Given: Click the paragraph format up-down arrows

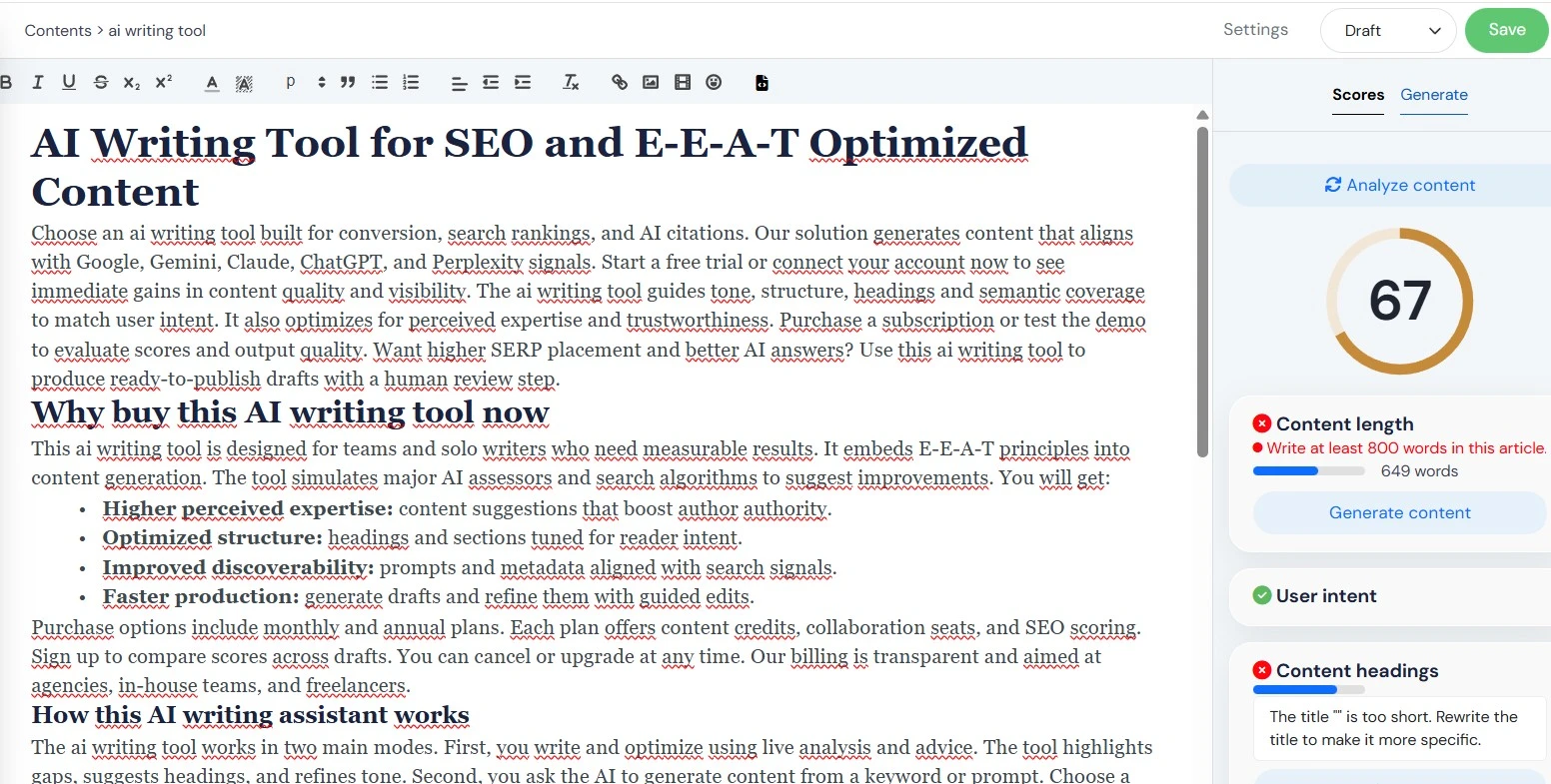Looking at the screenshot, I should point(322,83).
